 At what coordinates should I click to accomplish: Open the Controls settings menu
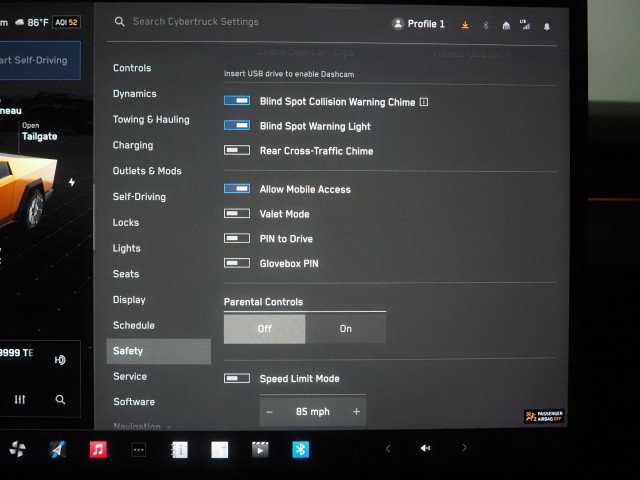(x=132, y=68)
